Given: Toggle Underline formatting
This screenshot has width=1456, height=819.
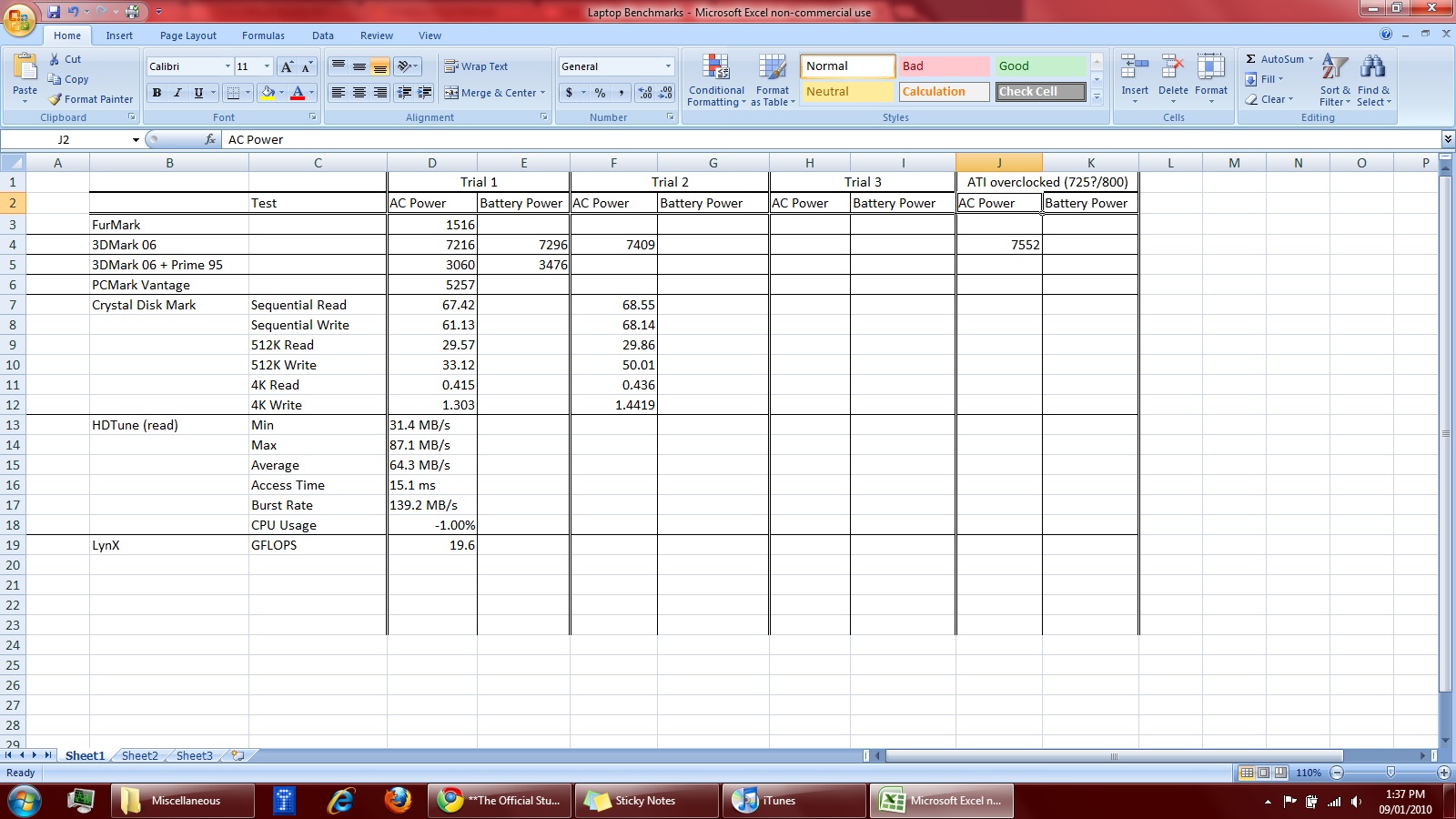Looking at the screenshot, I should [x=198, y=93].
